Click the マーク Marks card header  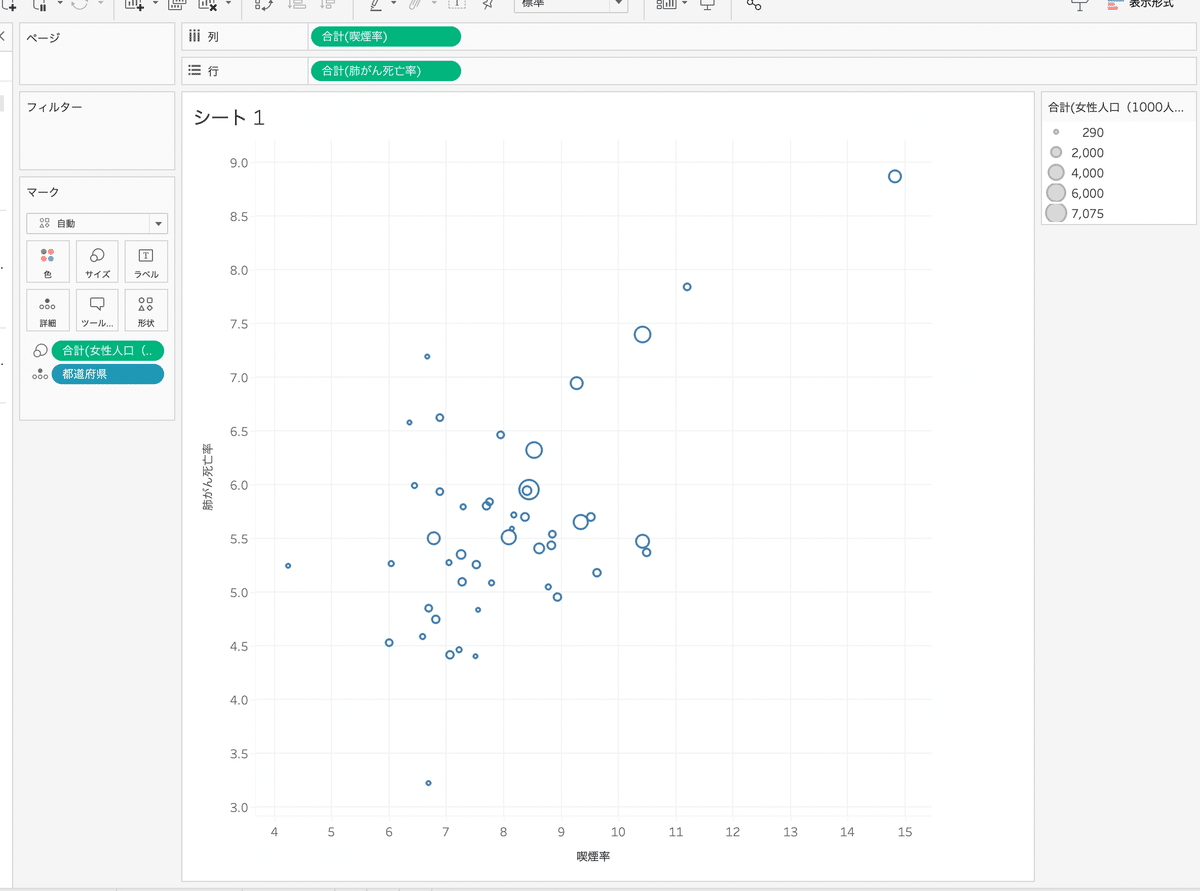(43, 191)
